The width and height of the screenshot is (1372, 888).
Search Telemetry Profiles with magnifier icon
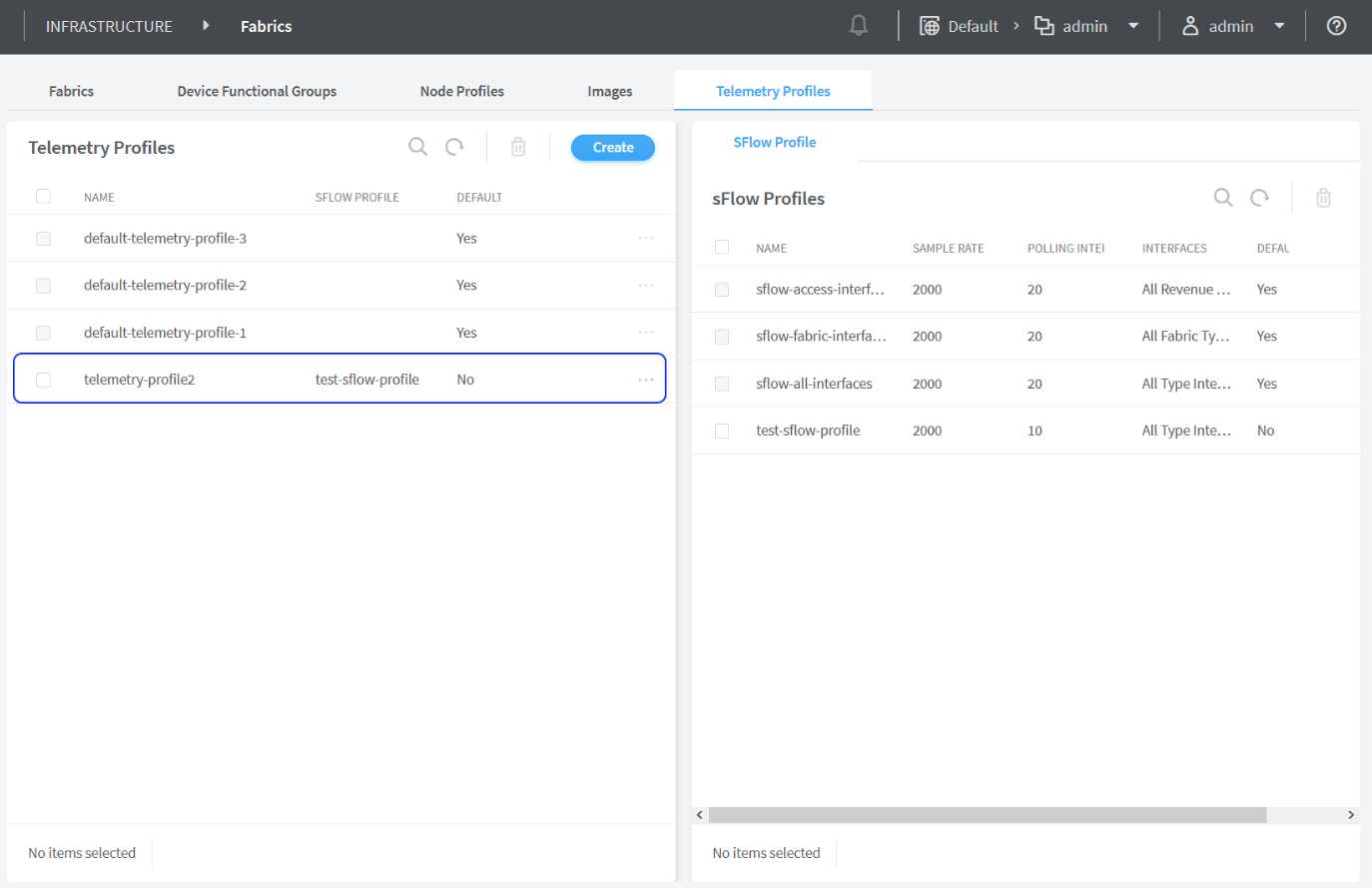[x=417, y=147]
